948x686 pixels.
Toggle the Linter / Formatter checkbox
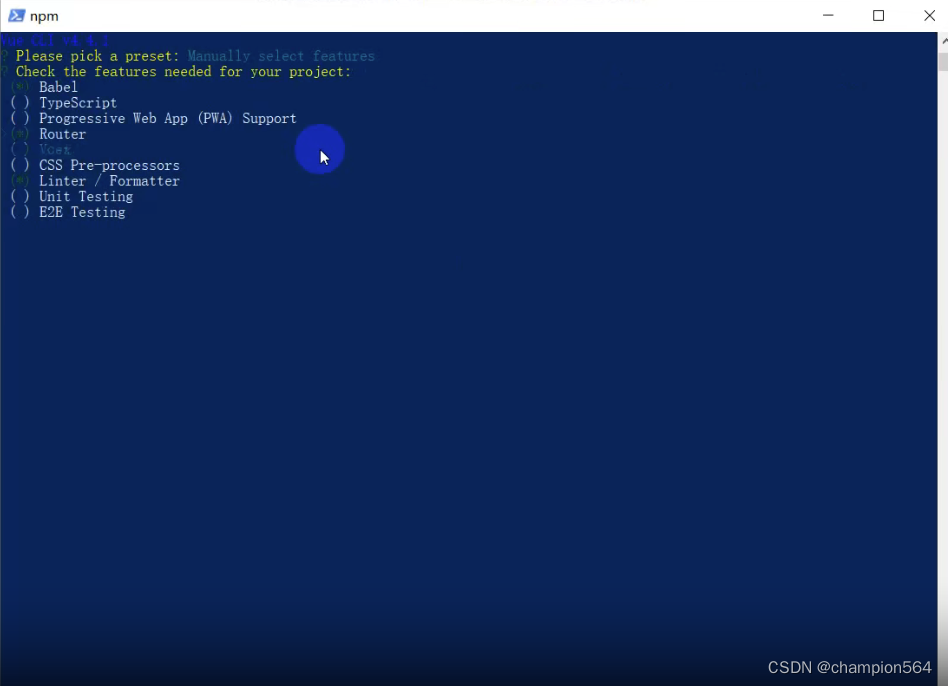click(20, 181)
